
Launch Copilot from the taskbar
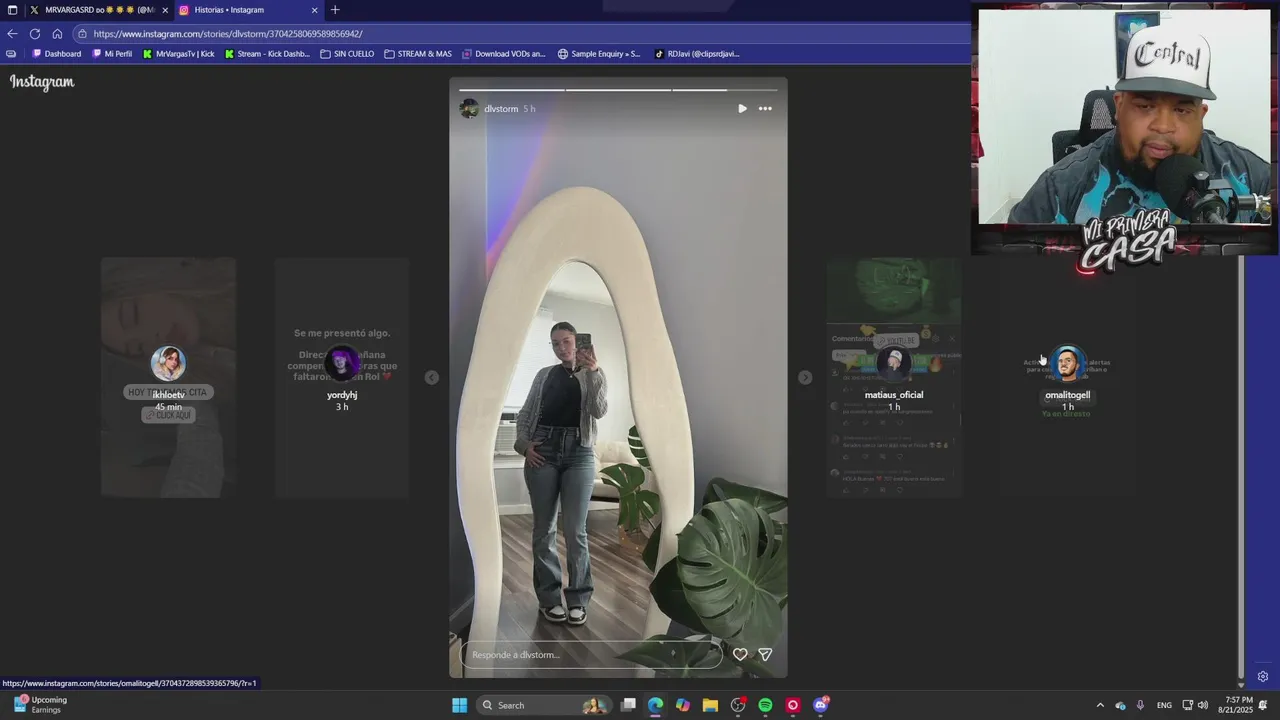point(682,705)
